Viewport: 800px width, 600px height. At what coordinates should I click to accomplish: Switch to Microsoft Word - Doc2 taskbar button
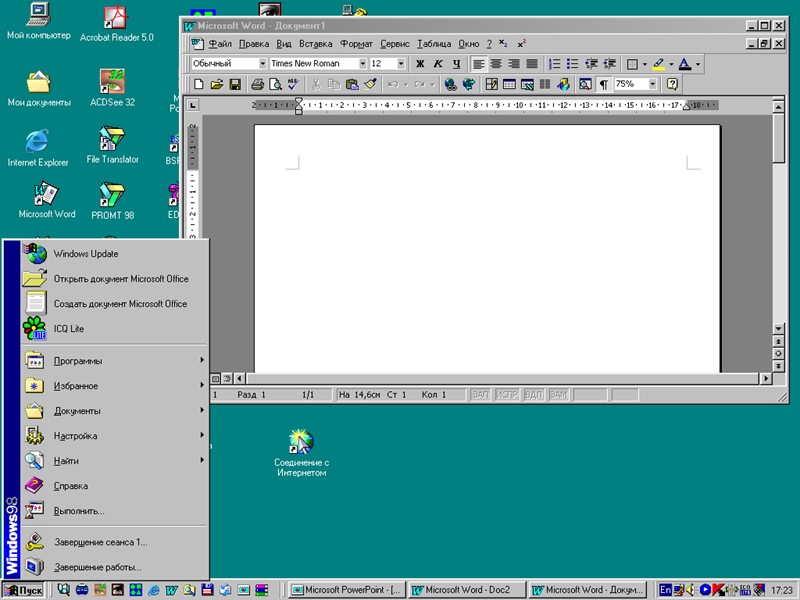(x=467, y=590)
